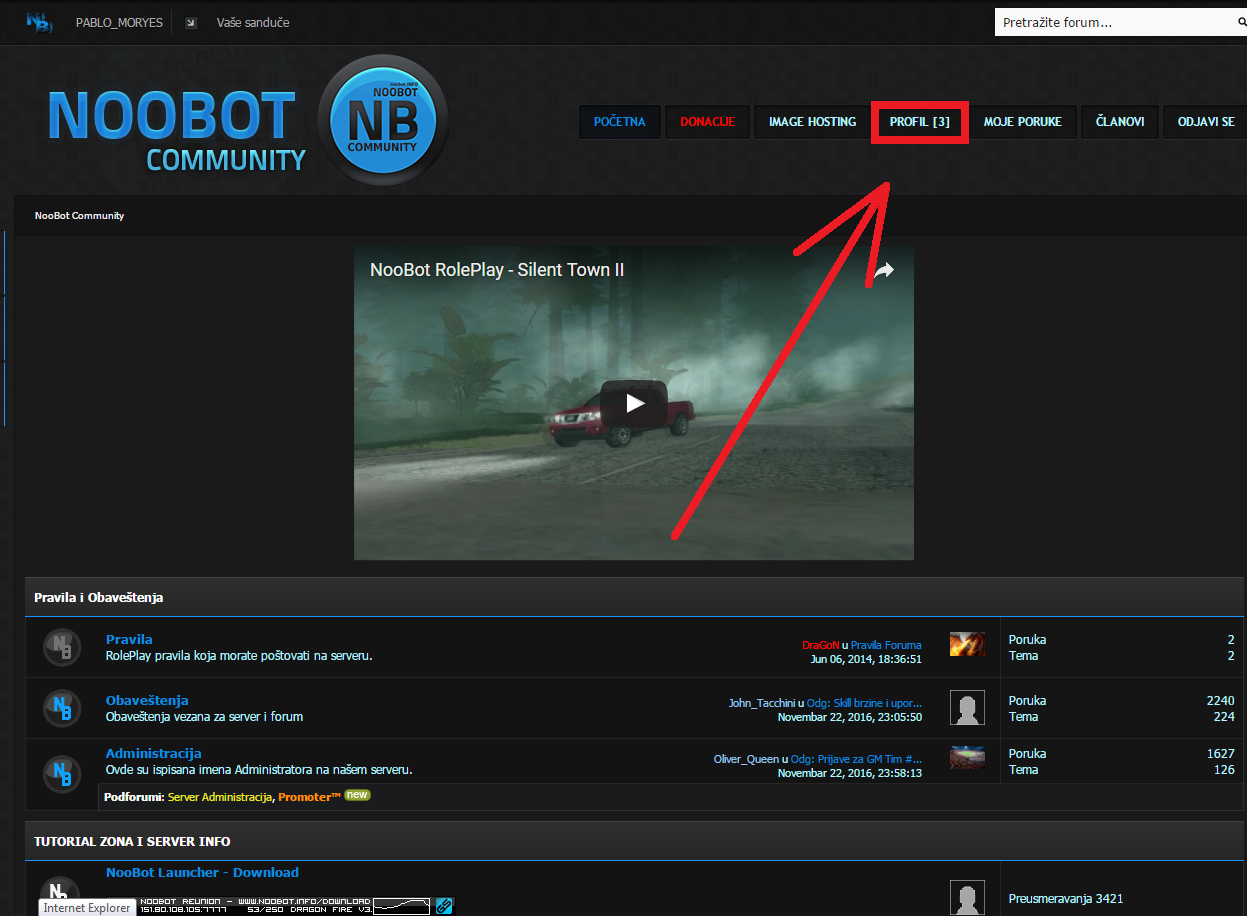Open the PROFIL [3] menu item
This screenshot has height=916, width=1247.
pos(919,122)
